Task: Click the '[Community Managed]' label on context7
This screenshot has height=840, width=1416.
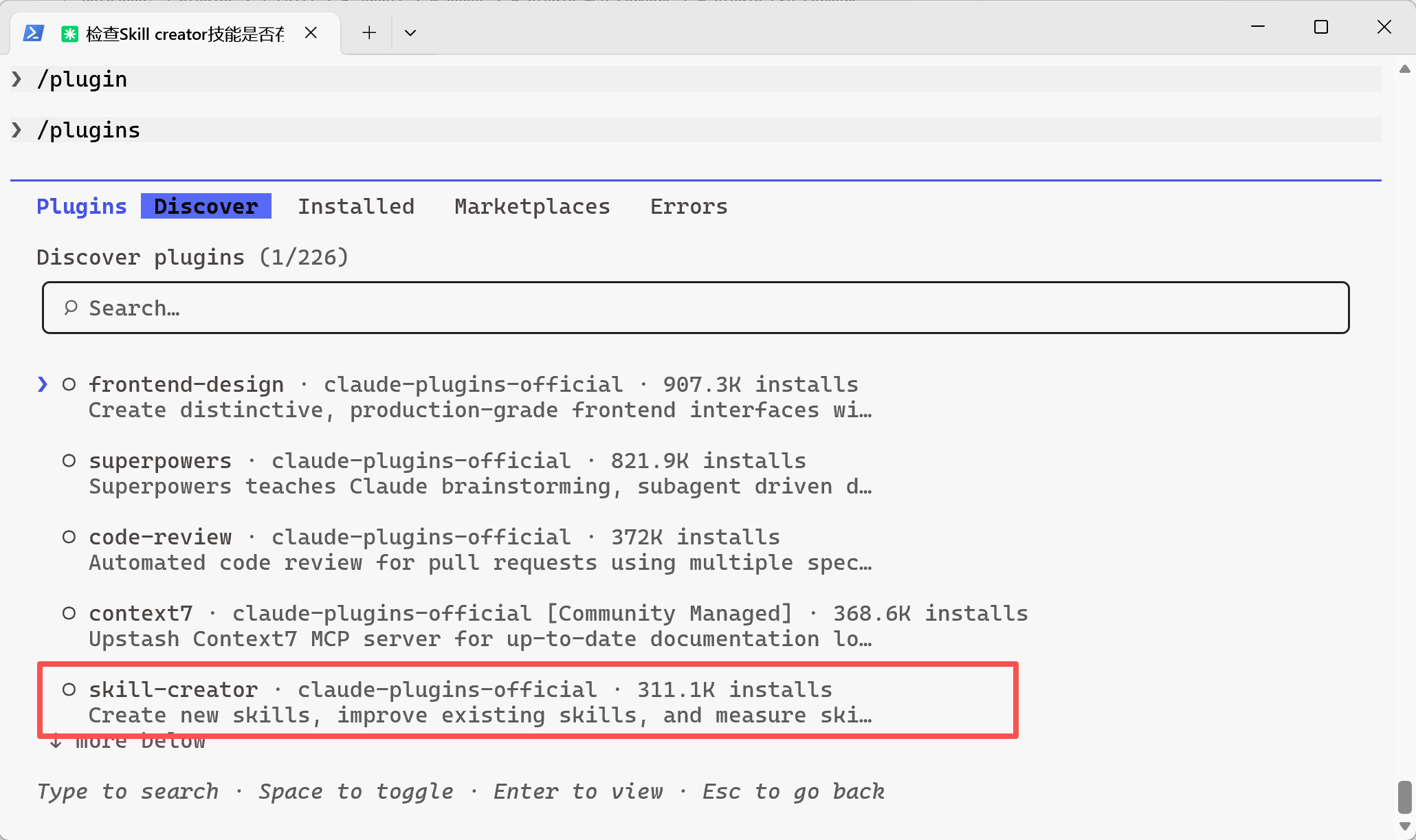Action: (x=670, y=613)
